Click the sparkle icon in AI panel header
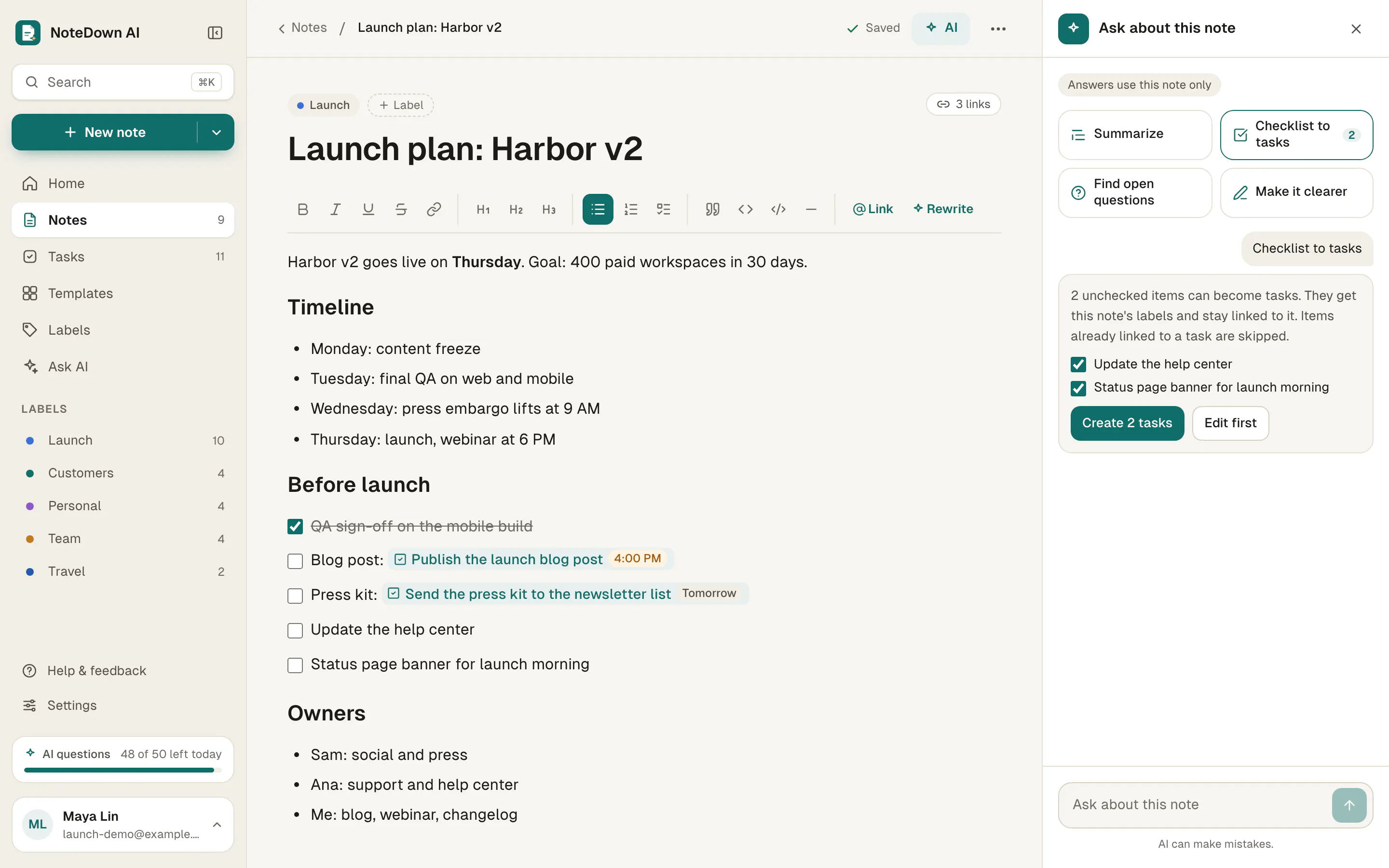Screen dimensions: 1389x868 [x=1073, y=28]
